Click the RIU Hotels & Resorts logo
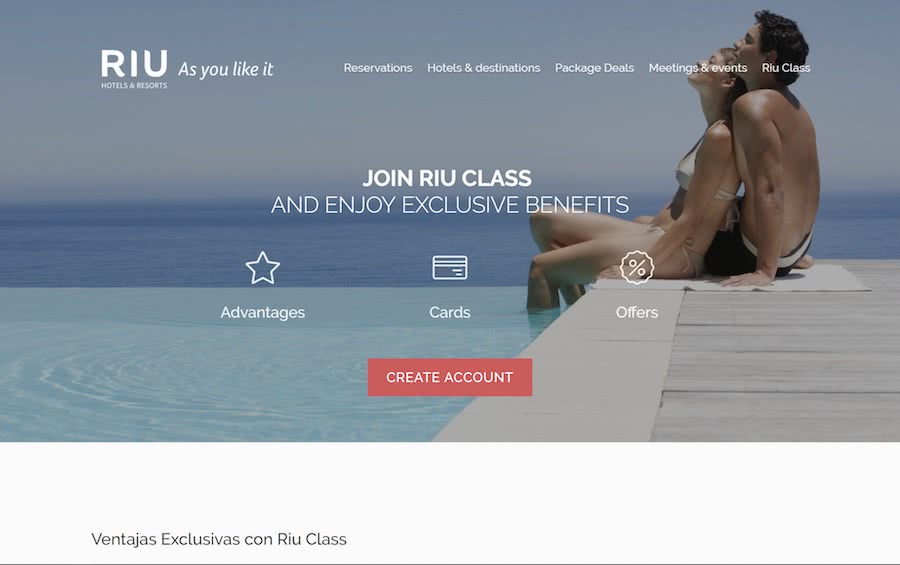Screen dimensions: 900x565 pos(134,68)
